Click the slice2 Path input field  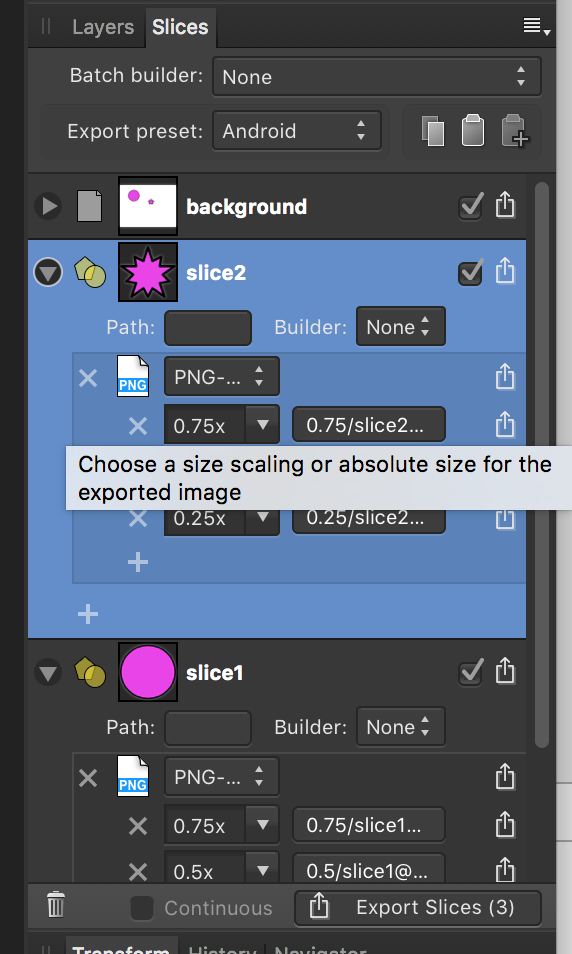point(208,327)
